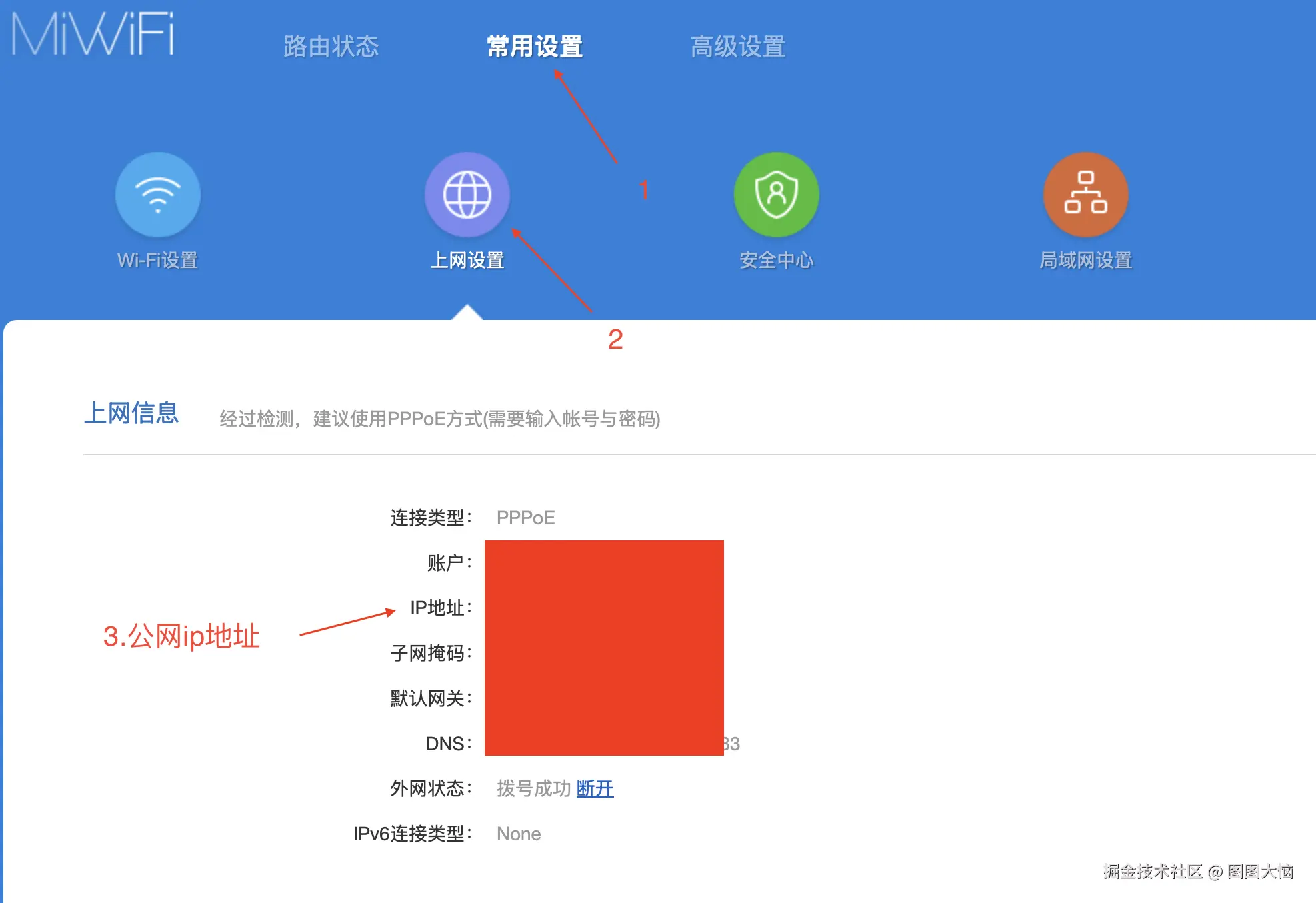Click the IPv6连接类型 None value
This screenshot has height=903, width=1316.
click(x=518, y=833)
